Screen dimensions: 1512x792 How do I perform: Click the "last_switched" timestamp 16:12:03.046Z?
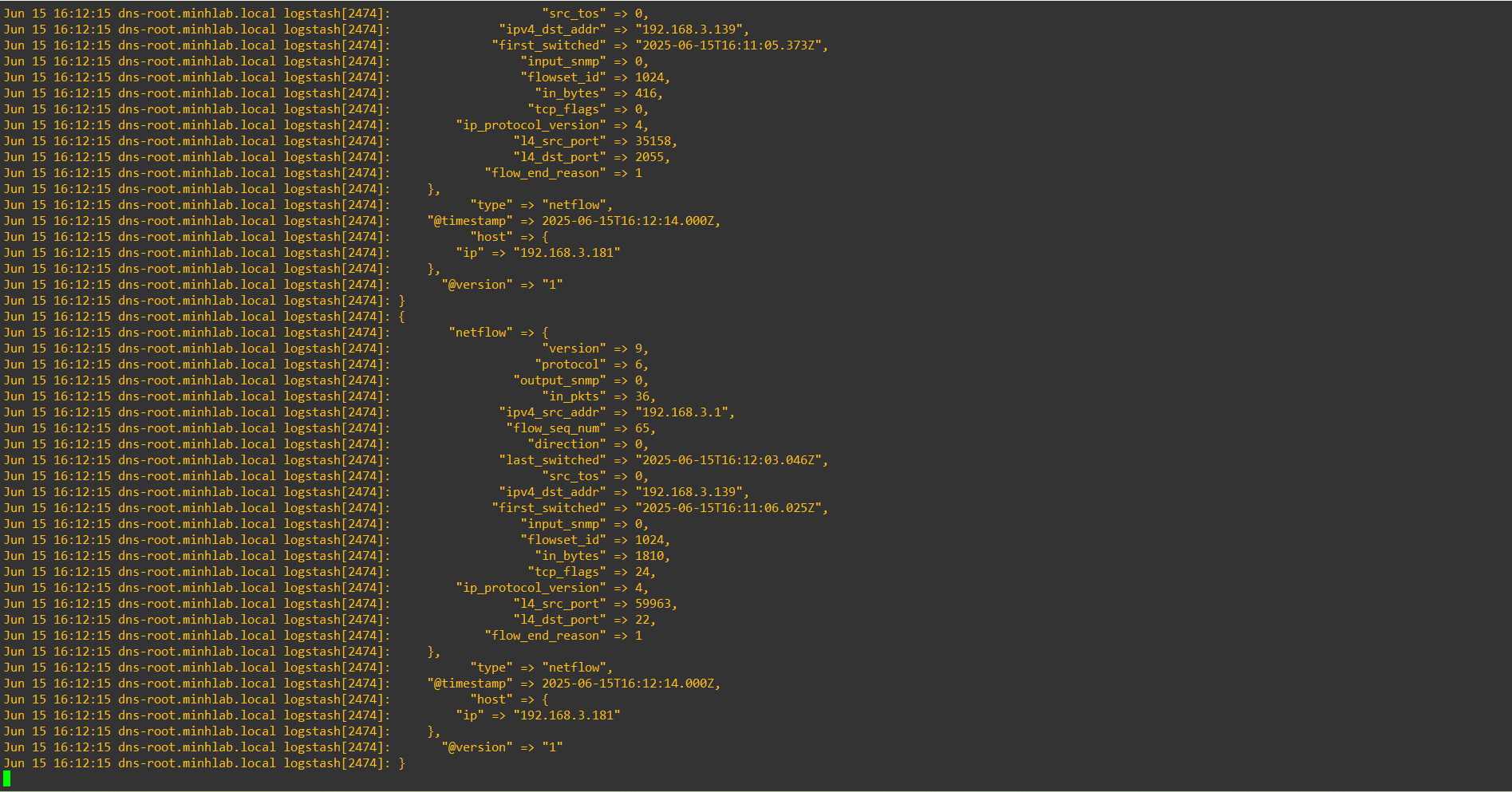pyautogui.click(x=728, y=460)
